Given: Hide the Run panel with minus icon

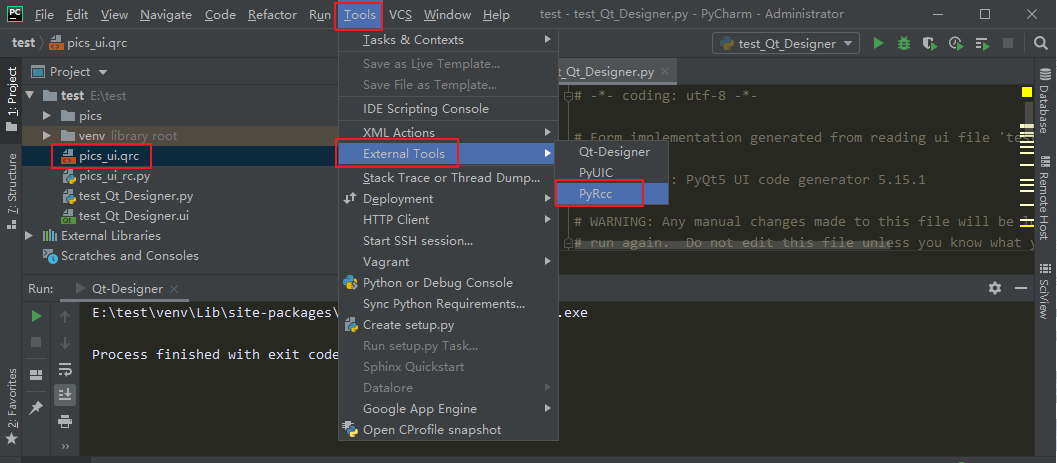Looking at the screenshot, I should [1023, 288].
